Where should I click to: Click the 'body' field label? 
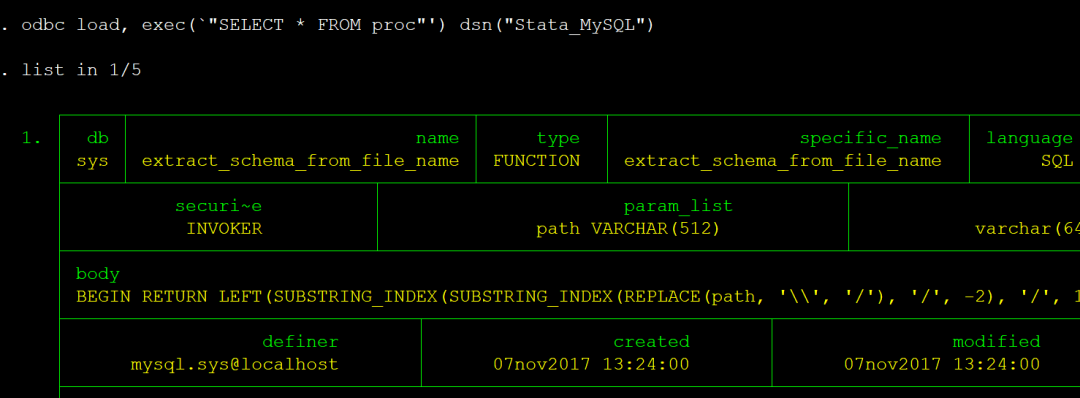[x=97, y=274]
